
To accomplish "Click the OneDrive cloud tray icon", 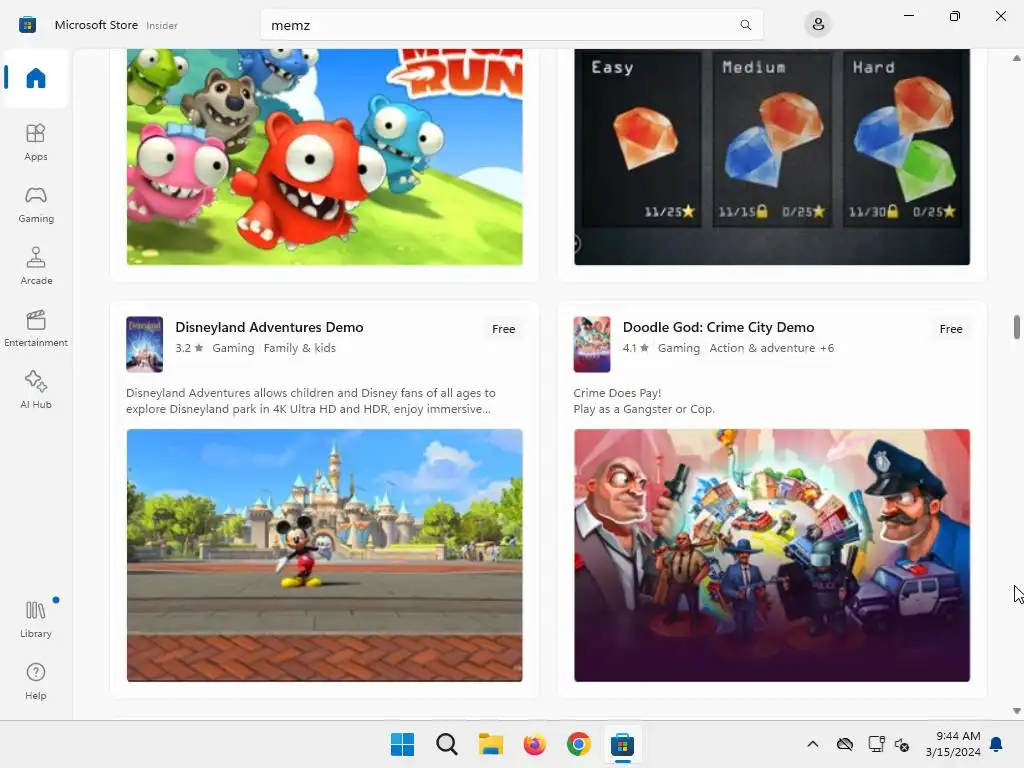I will [x=845, y=744].
